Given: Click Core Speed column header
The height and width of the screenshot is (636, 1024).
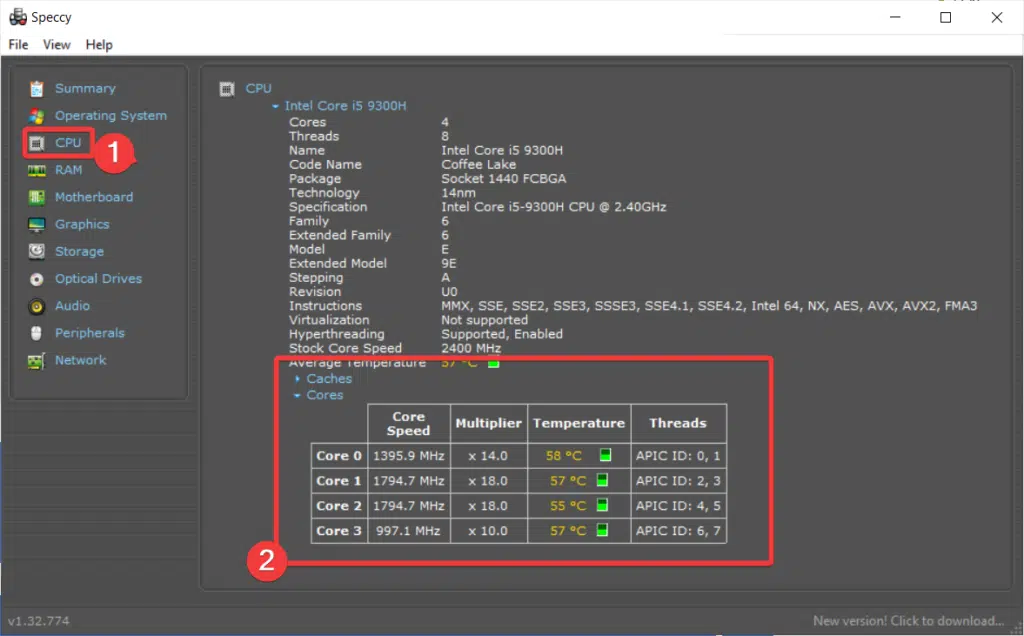Looking at the screenshot, I should pos(409,423).
